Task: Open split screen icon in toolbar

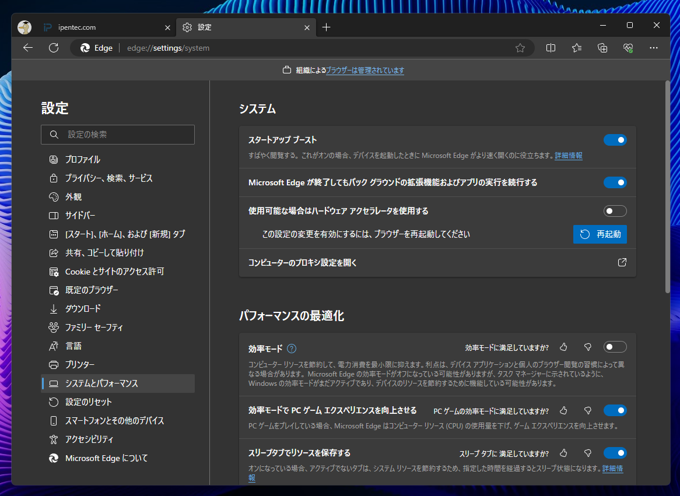Action: pyautogui.click(x=550, y=48)
